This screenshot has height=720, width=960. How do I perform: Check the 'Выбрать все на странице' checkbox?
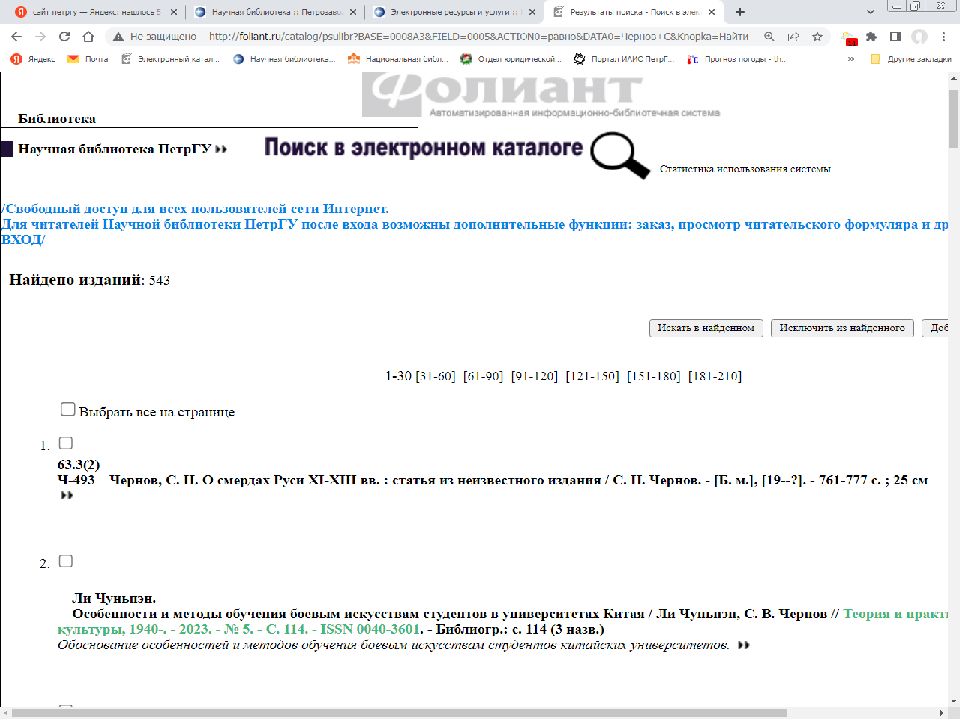[x=68, y=409]
